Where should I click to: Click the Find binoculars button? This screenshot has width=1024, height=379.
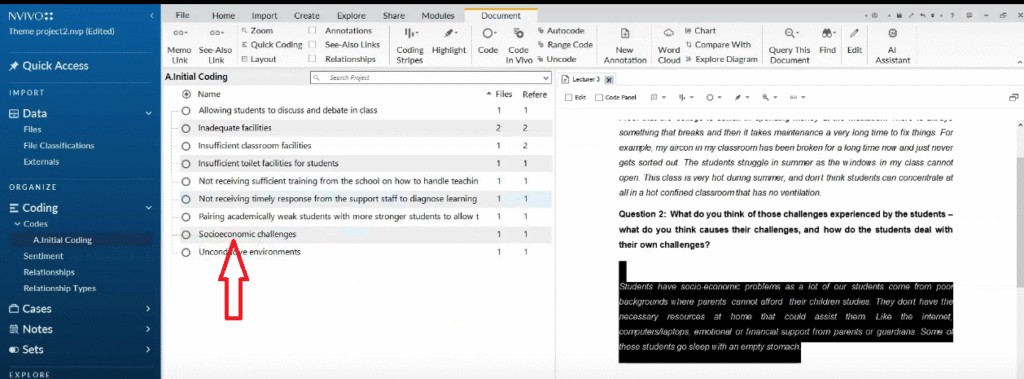tap(827, 41)
